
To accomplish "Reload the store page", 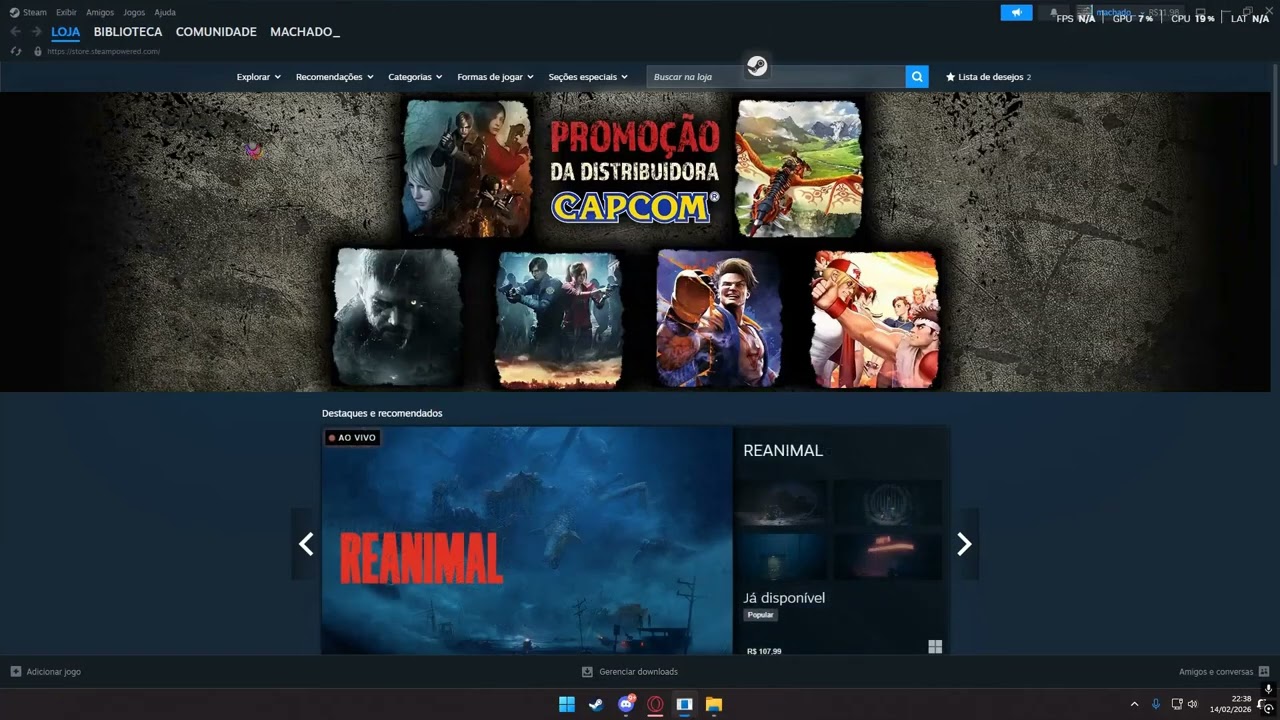I will [16, 51].
